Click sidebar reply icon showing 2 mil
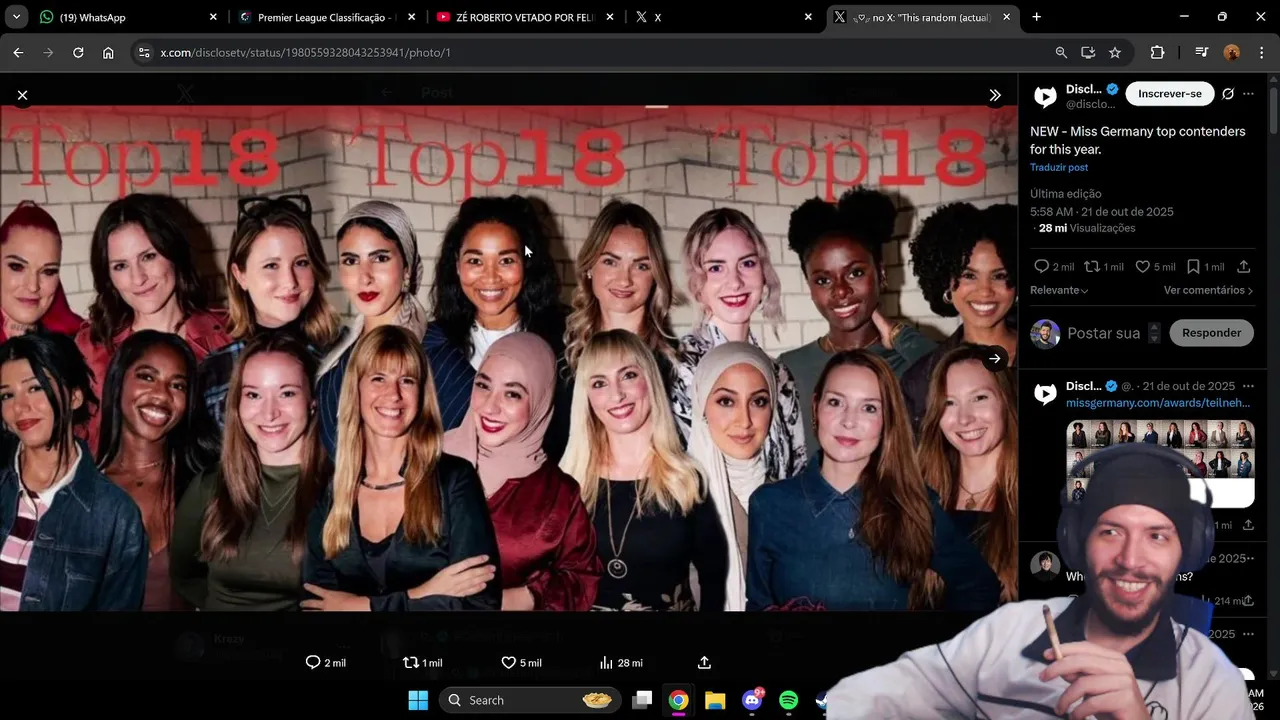The width and height of the screenshot is (1280, 720). point(1042,267)
